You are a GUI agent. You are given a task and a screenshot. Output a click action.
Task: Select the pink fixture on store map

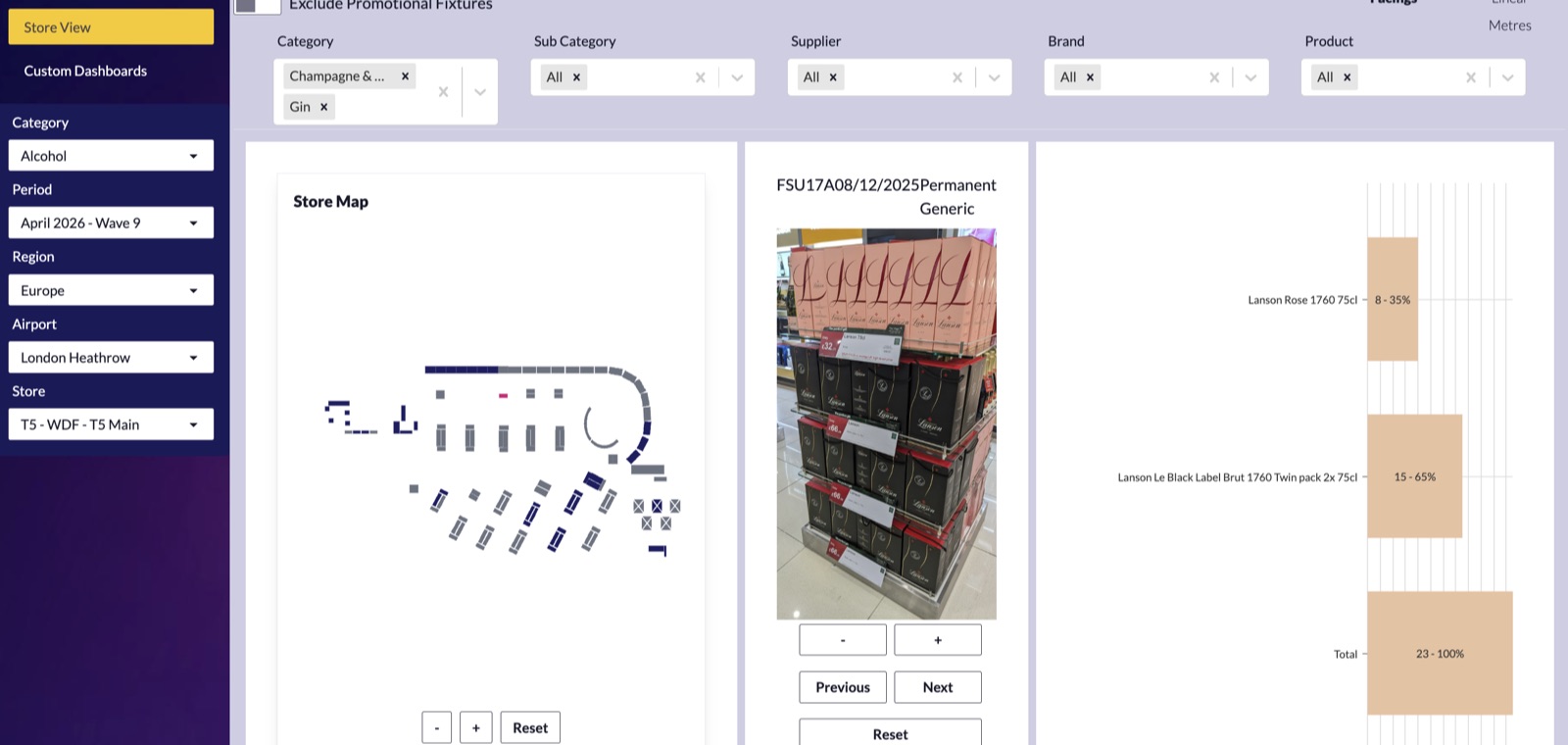click(x=503, y=395)
